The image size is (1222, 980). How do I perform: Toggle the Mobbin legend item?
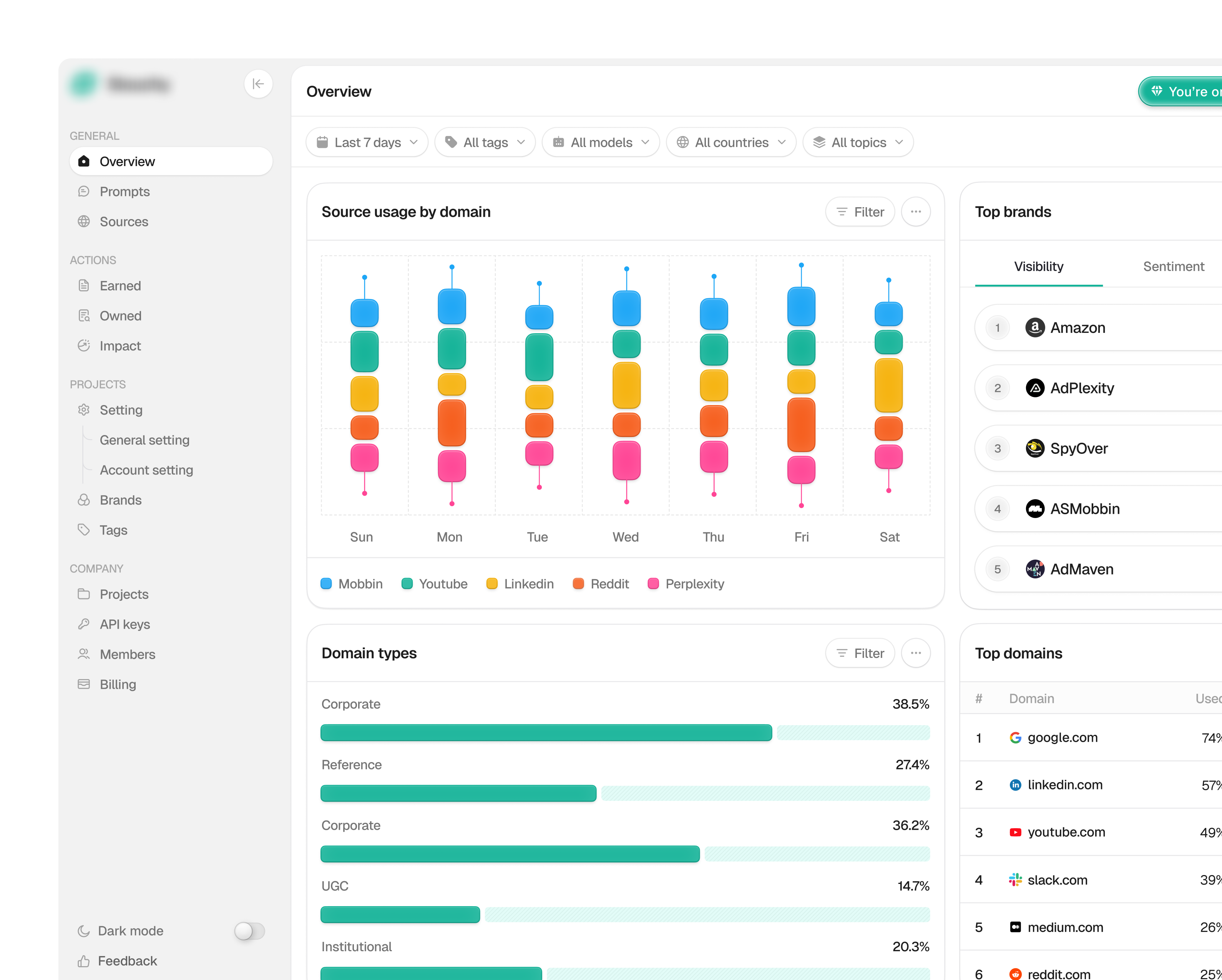tap(351, 584)
